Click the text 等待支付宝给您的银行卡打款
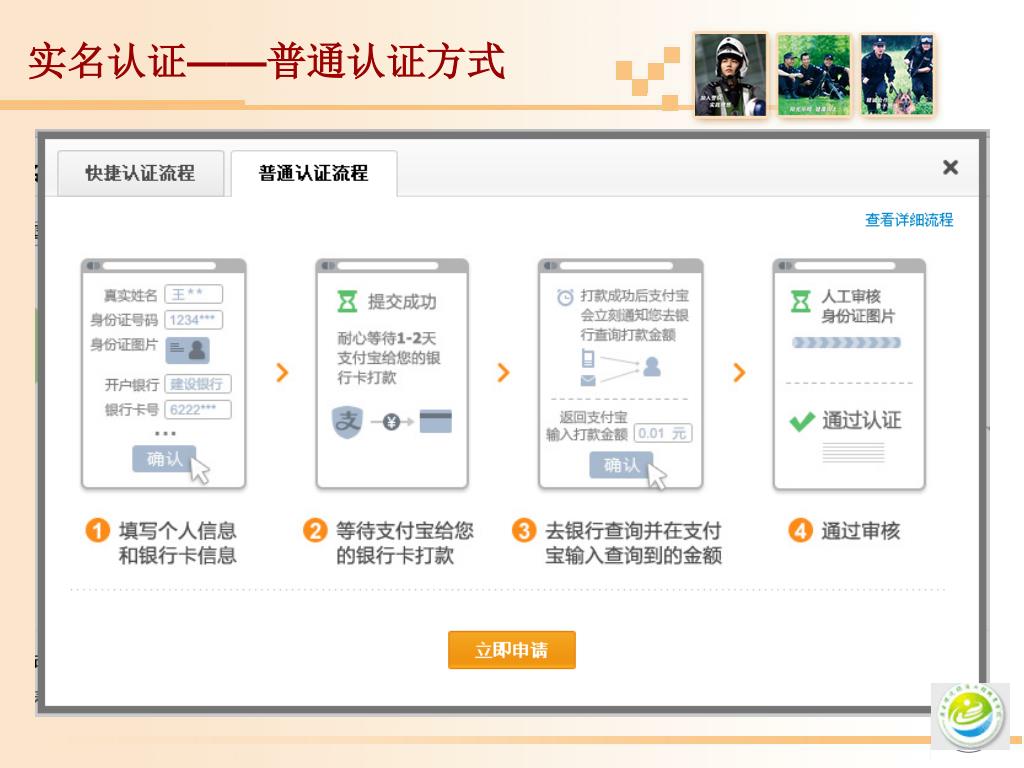1024x768 pixels. (404, 543)
